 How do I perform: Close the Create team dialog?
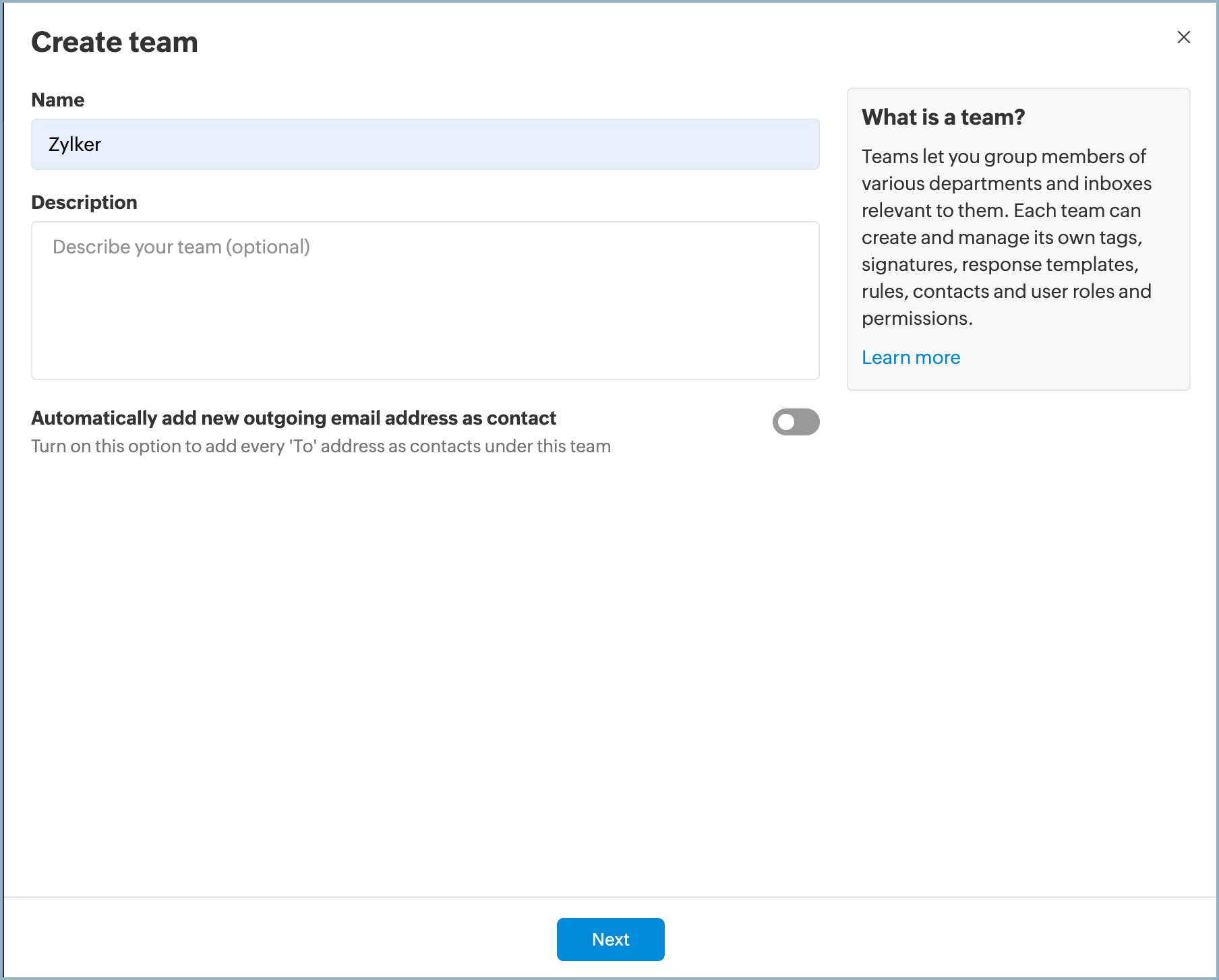[1183, 37]
